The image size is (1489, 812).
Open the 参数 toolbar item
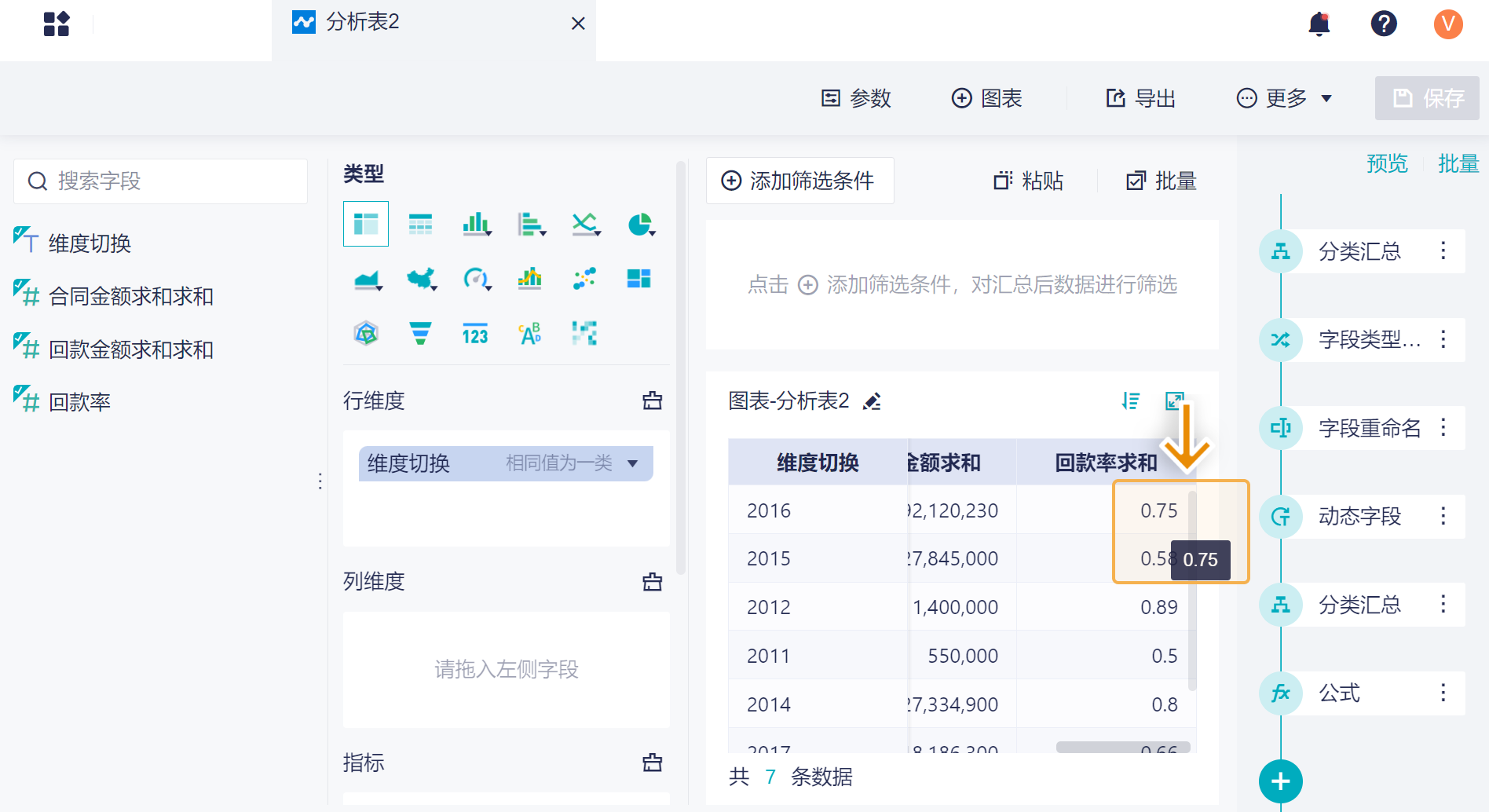coord(856,98)
